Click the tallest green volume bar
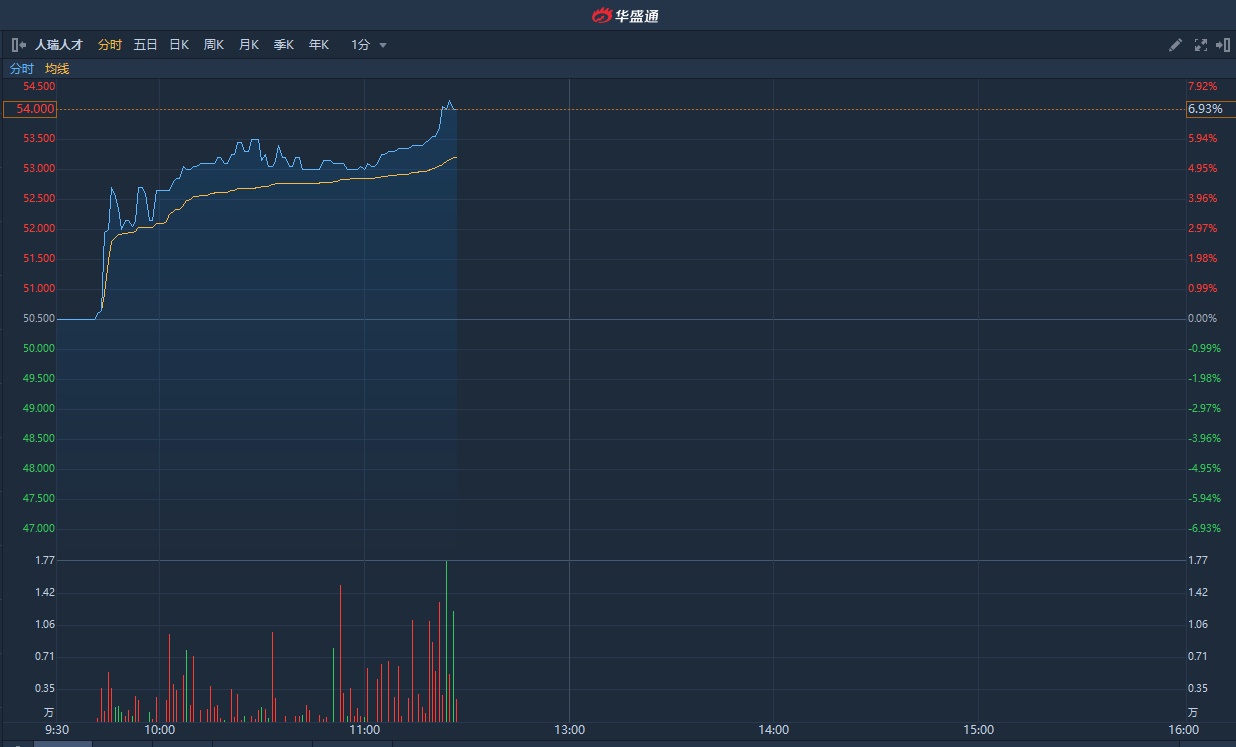Image resolution: width=1236 pixels, height=747 pixels. click(446, 641)
